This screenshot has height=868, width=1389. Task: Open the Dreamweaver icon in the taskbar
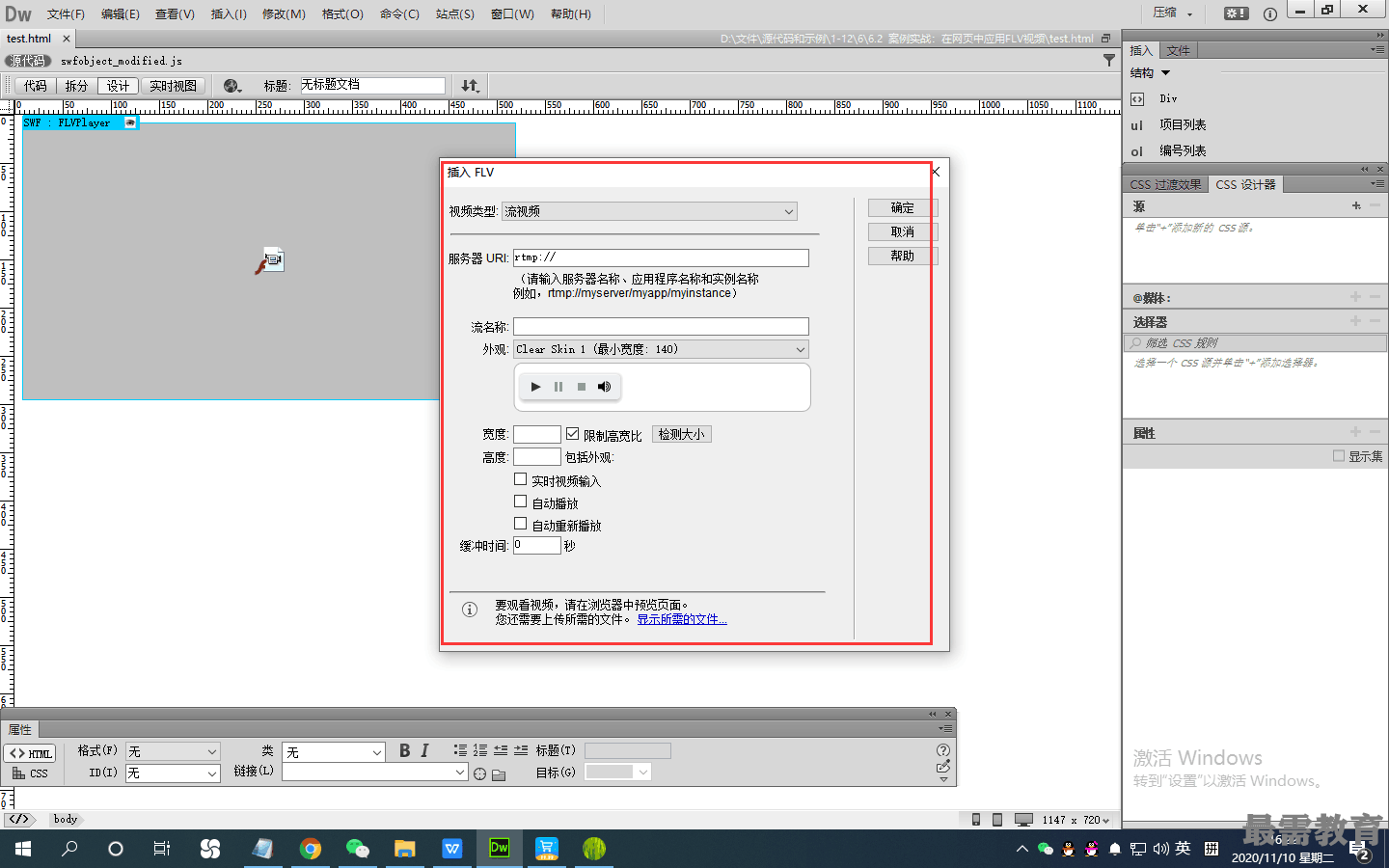click(499, 848)
